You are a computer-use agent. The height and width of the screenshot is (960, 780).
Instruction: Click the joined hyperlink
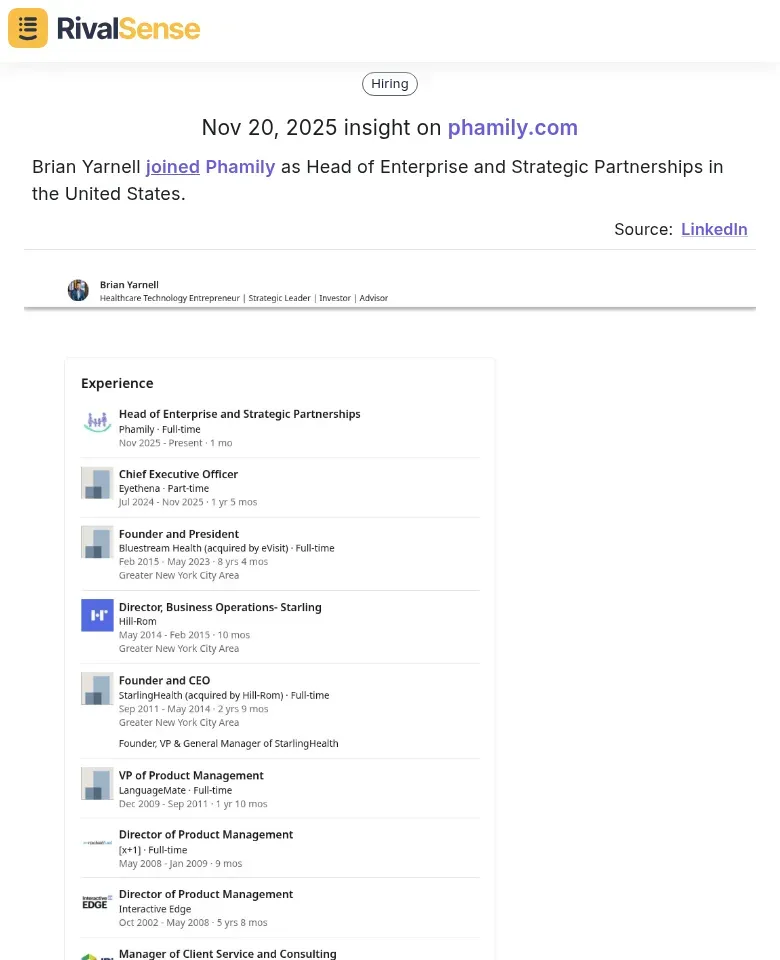[x=172, y=166]
